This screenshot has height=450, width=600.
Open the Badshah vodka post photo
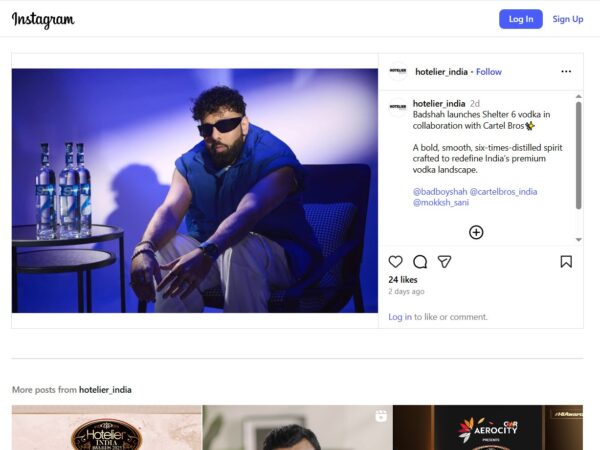pos(195,191)
